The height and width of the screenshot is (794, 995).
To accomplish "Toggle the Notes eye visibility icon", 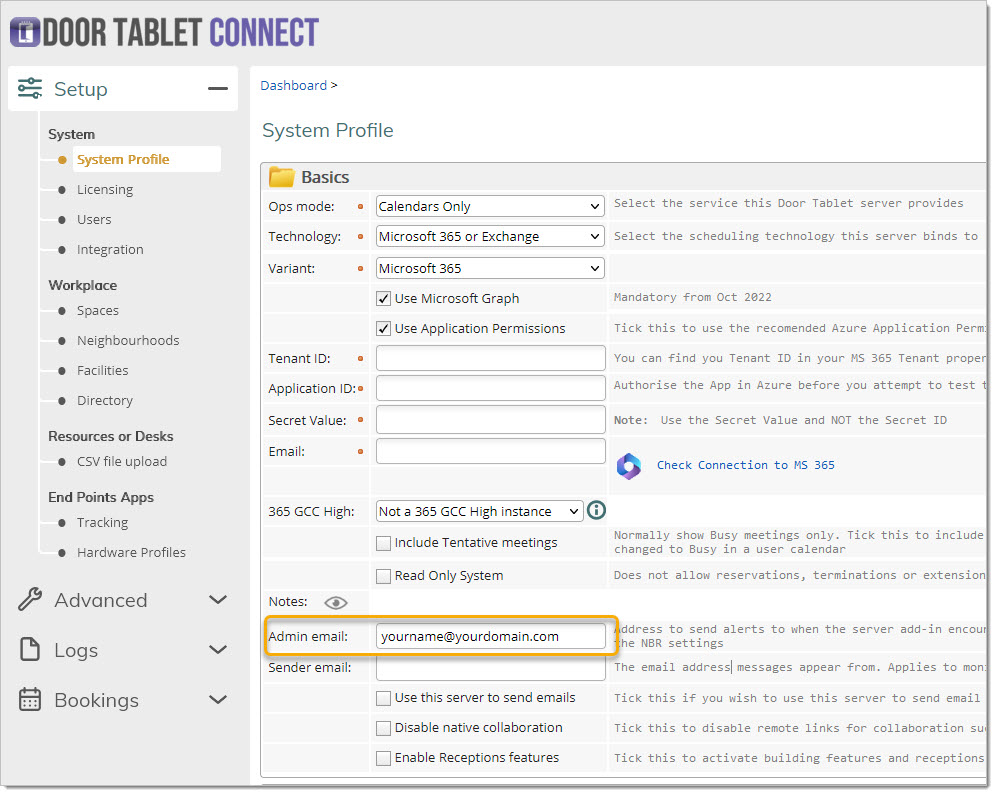I will click(x=336, y=602).
